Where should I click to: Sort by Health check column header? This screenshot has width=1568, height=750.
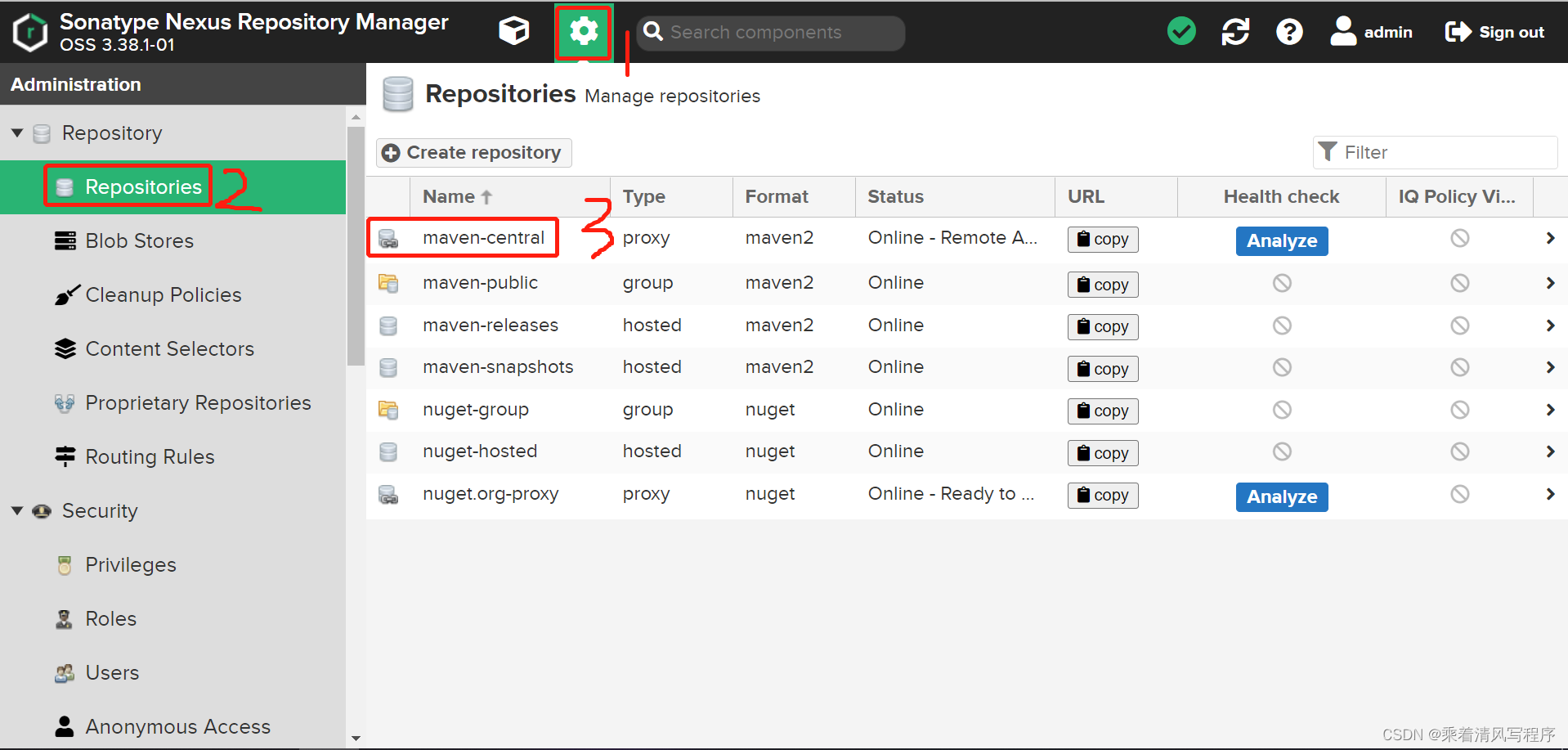1281,196
